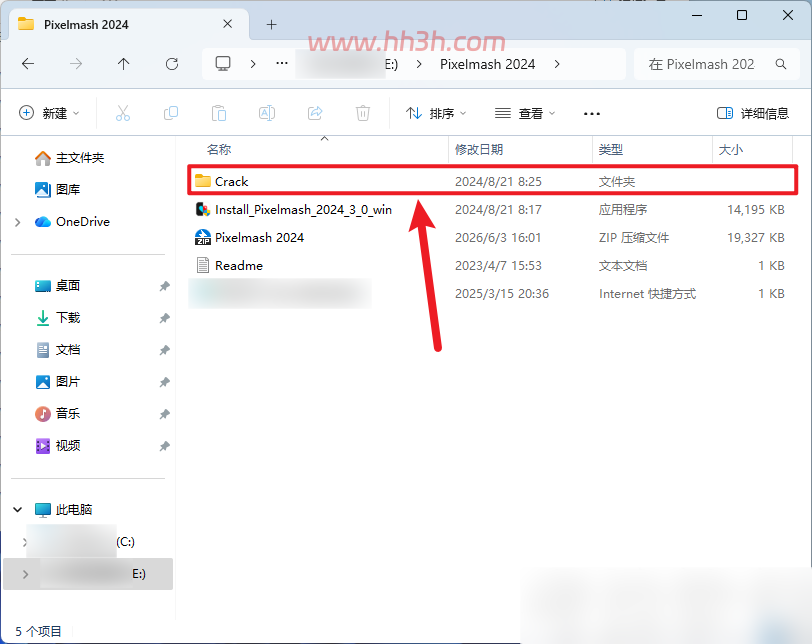The width and height of the screenshot is (812, 644).
Task: Expand the chevron after Pixelmash 2024 breadcrumb
Action: click(557, 64)
